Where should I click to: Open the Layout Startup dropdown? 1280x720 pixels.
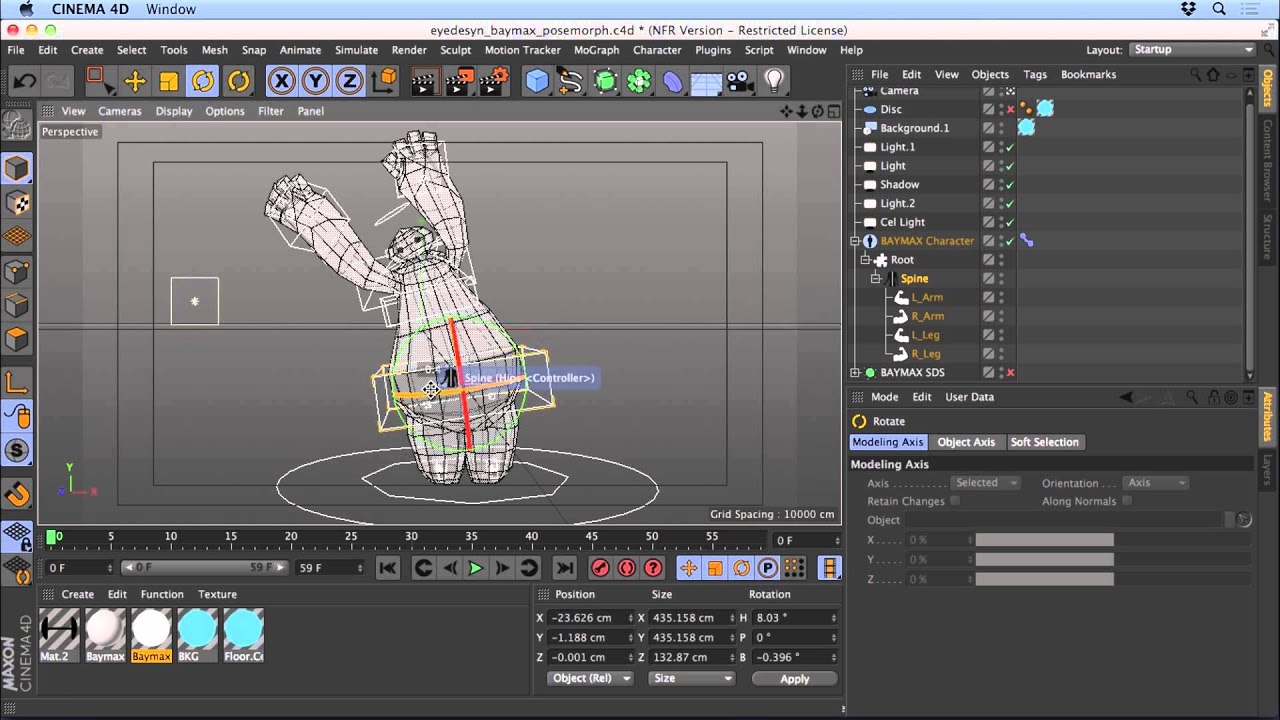(x=1192, y=49)
